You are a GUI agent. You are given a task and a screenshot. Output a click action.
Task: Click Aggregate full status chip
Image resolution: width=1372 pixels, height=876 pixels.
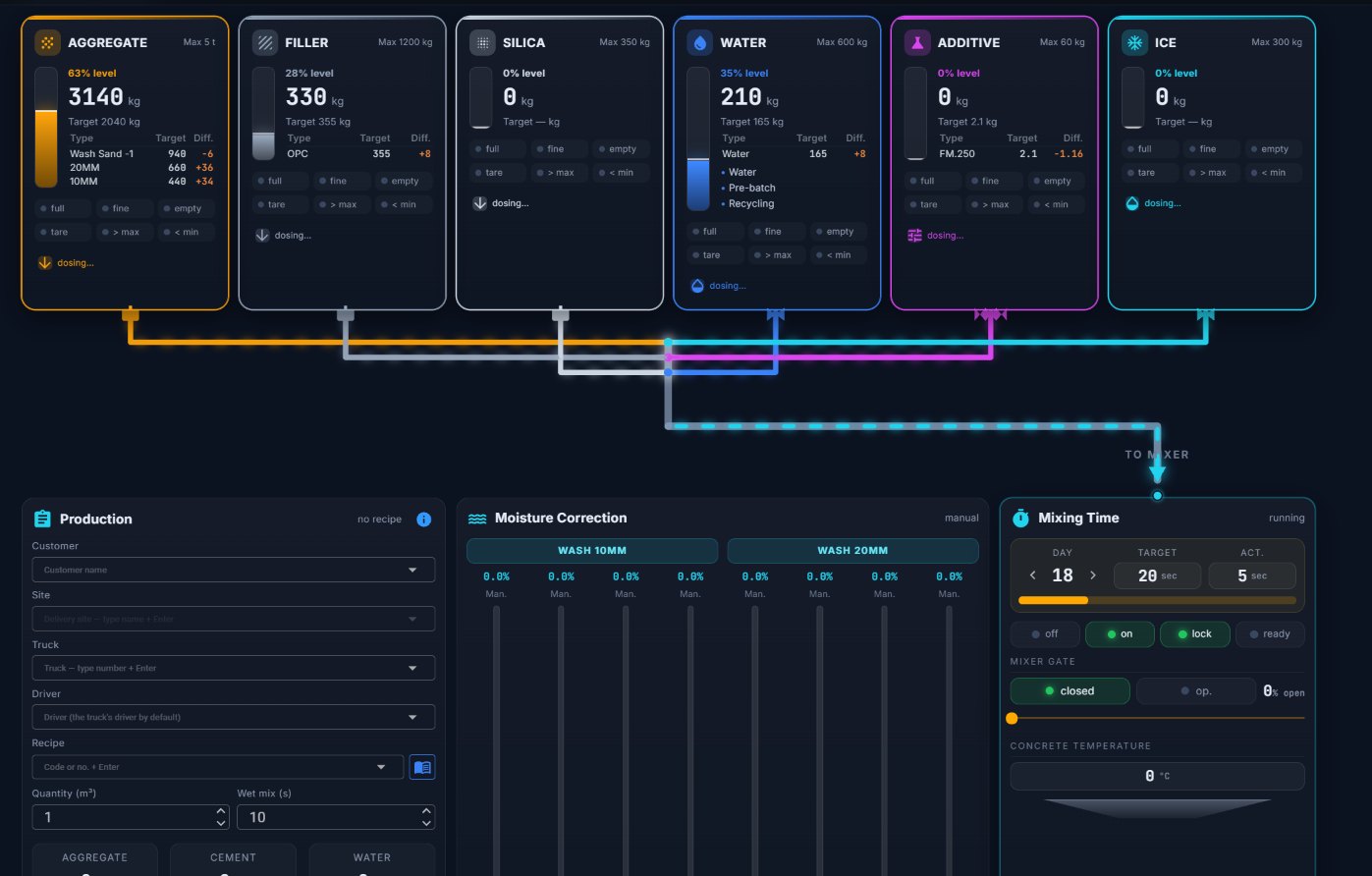[64, 208]
